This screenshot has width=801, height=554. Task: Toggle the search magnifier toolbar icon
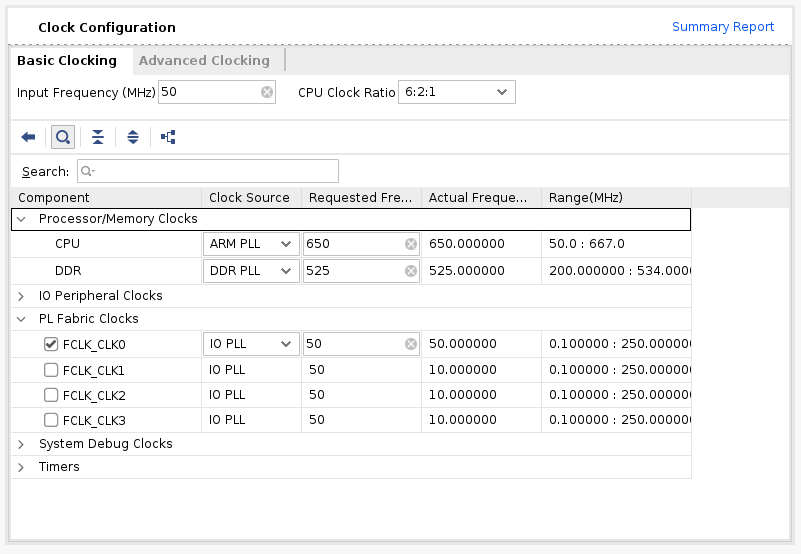(x=63, y=137)
